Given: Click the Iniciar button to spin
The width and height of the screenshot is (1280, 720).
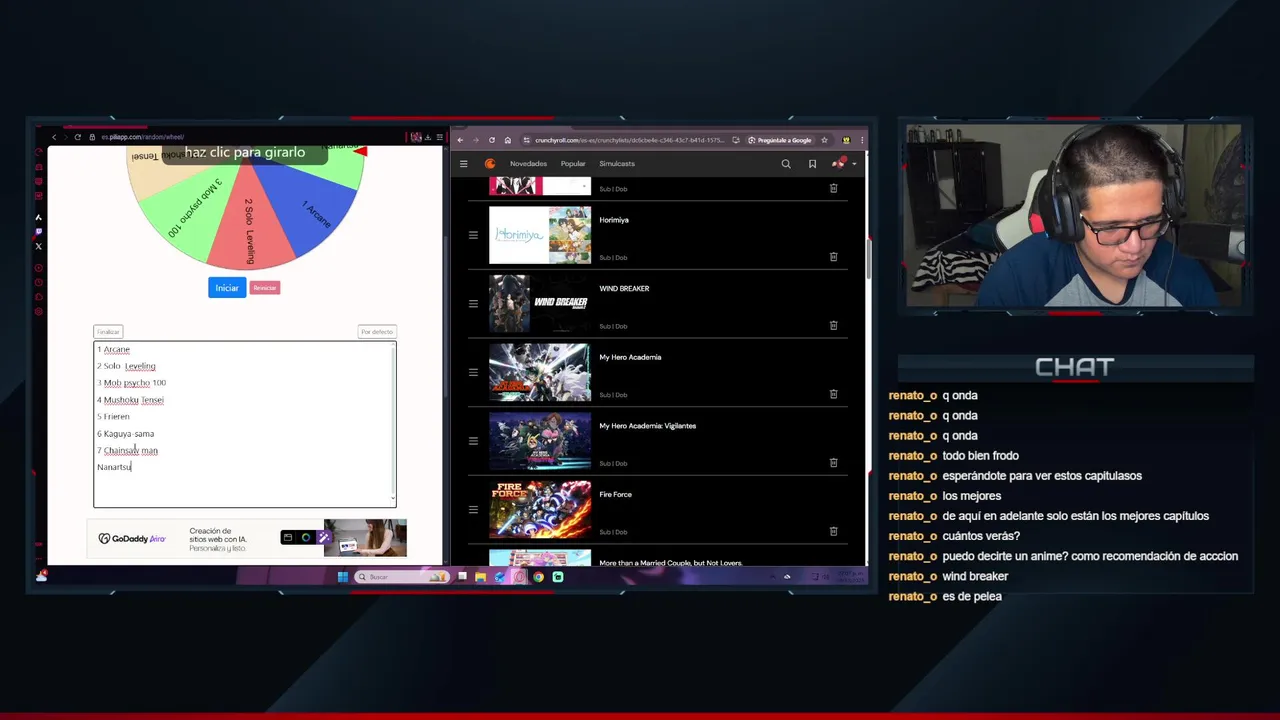Looking at the screenshot, I should point(227,288).
